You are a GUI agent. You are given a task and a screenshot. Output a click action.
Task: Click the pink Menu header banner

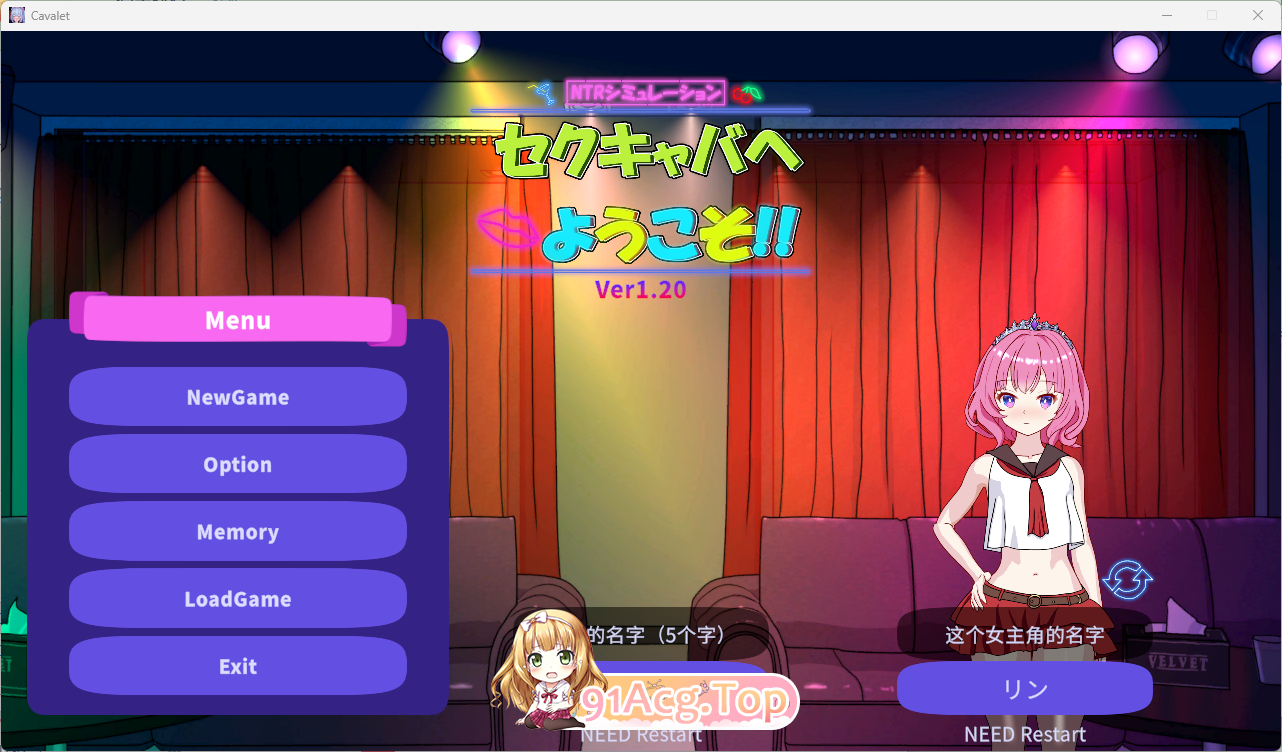(237, 320)
